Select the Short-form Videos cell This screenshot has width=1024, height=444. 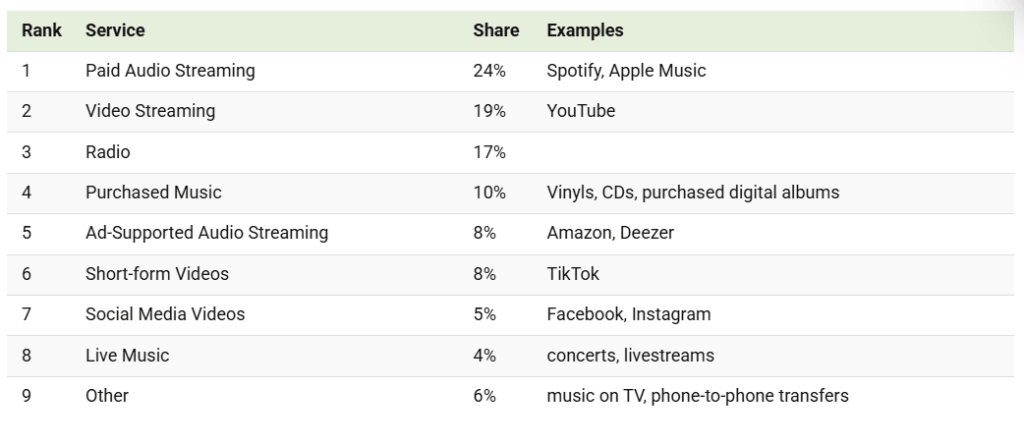point(157,273)
